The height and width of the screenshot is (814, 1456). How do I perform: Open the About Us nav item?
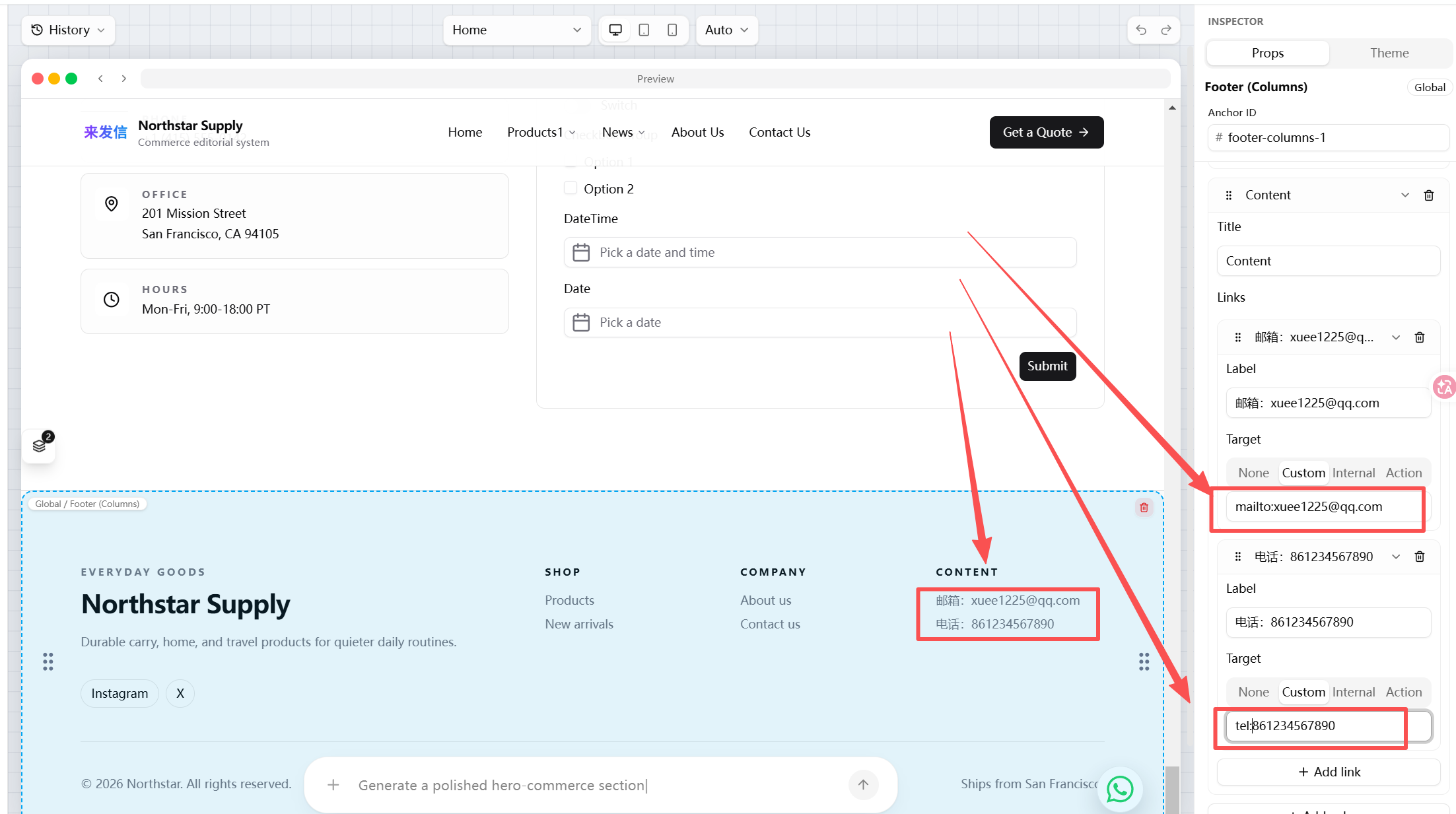tap(697, 132)
